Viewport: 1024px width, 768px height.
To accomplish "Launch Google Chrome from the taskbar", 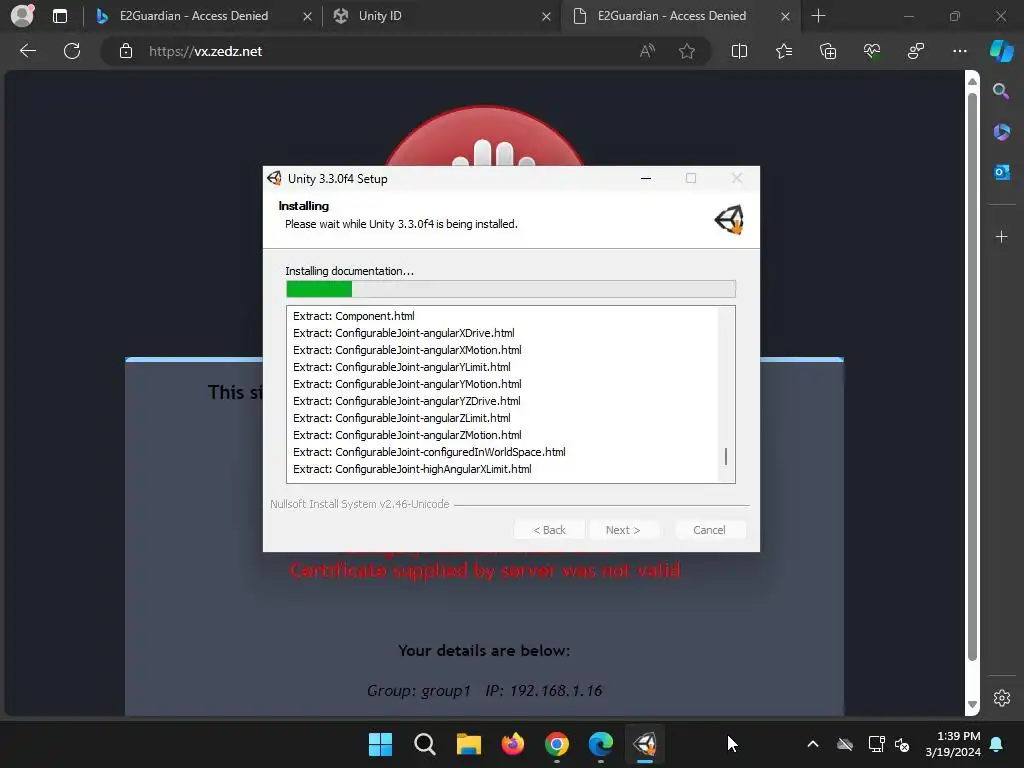I will (556, 744).
